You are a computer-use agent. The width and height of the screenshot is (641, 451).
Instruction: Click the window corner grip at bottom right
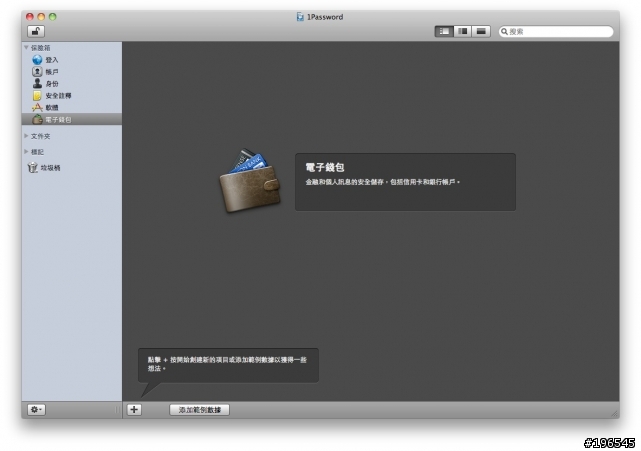[614, 414]
